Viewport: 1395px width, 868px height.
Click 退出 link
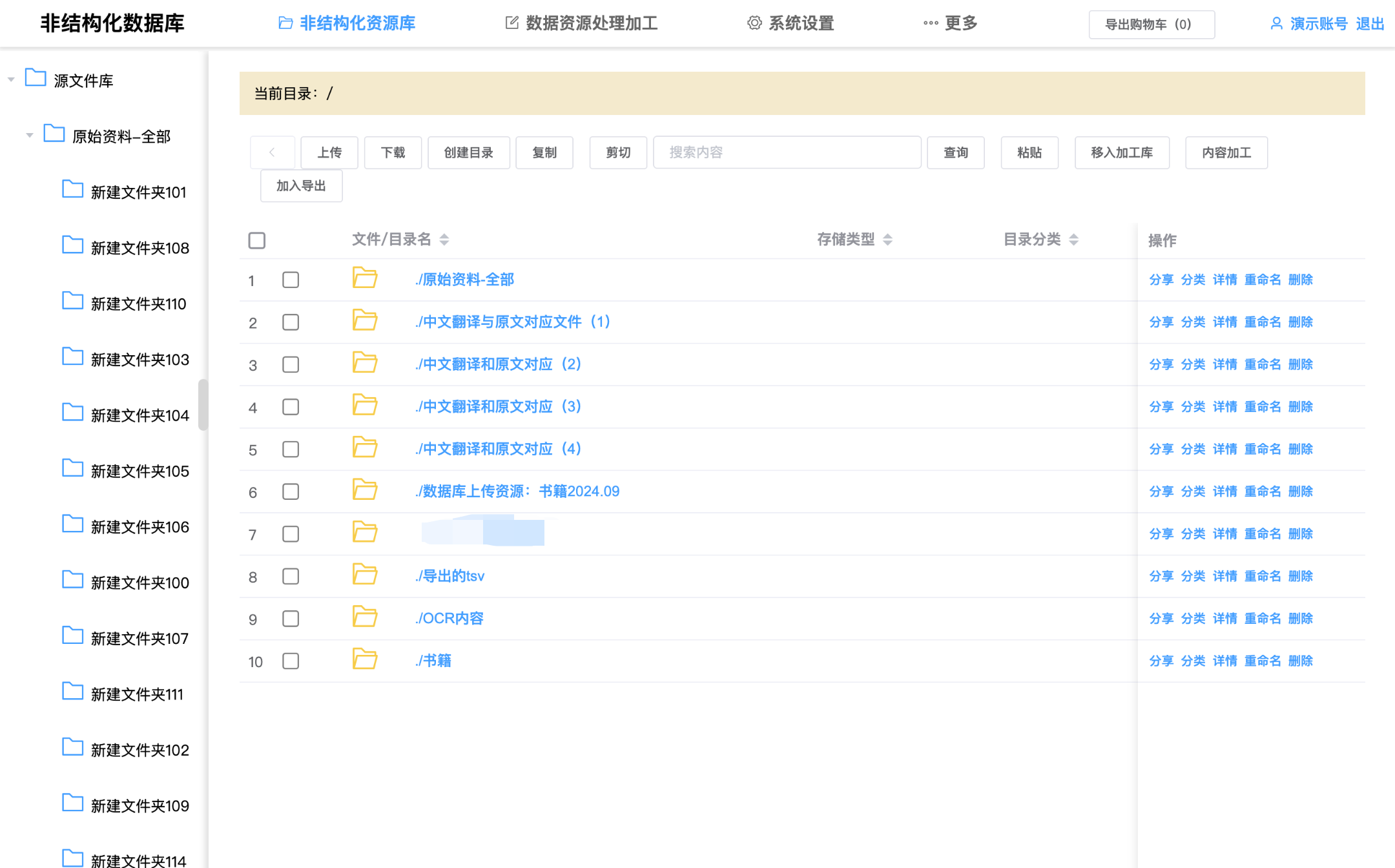[x=1370, y=24]
